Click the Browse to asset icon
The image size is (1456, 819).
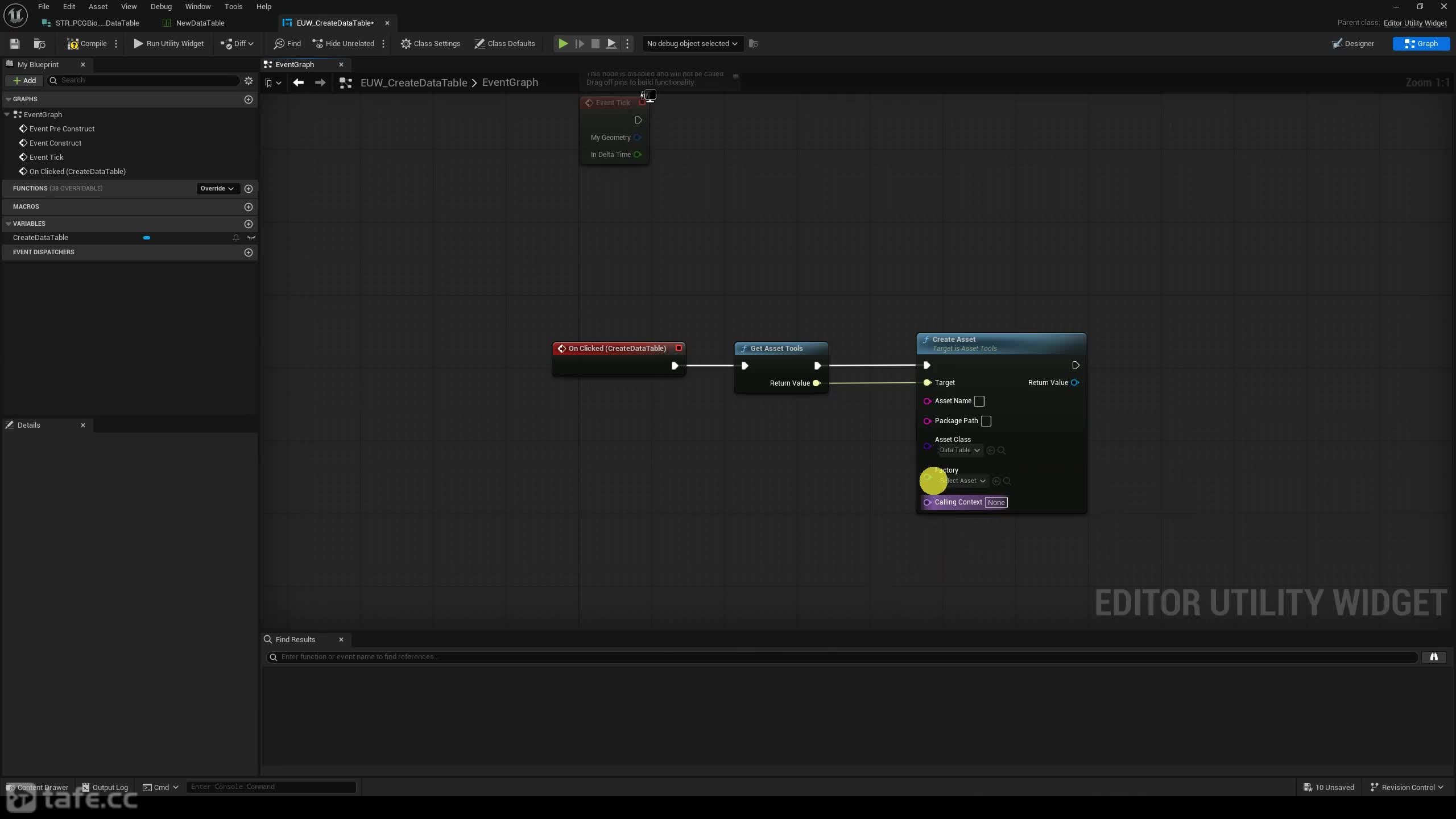pos(39,44)
